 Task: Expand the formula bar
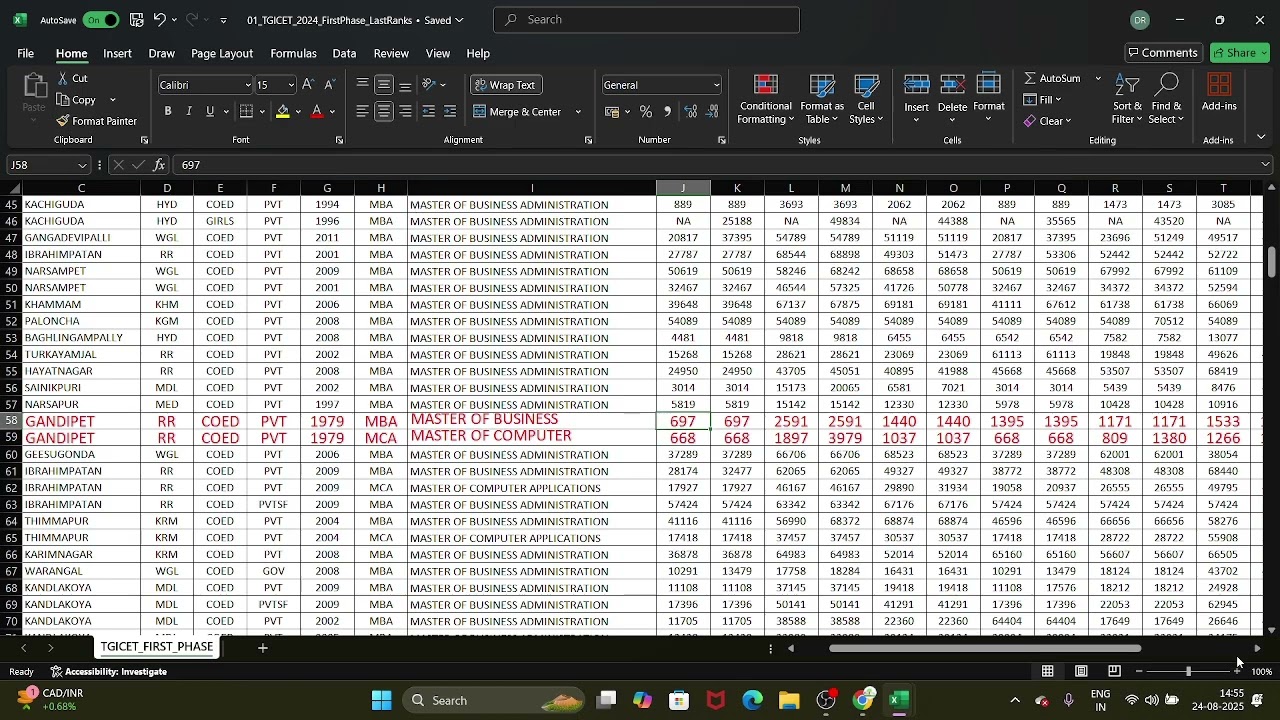pyautogui.click(x=1267, y=165)
